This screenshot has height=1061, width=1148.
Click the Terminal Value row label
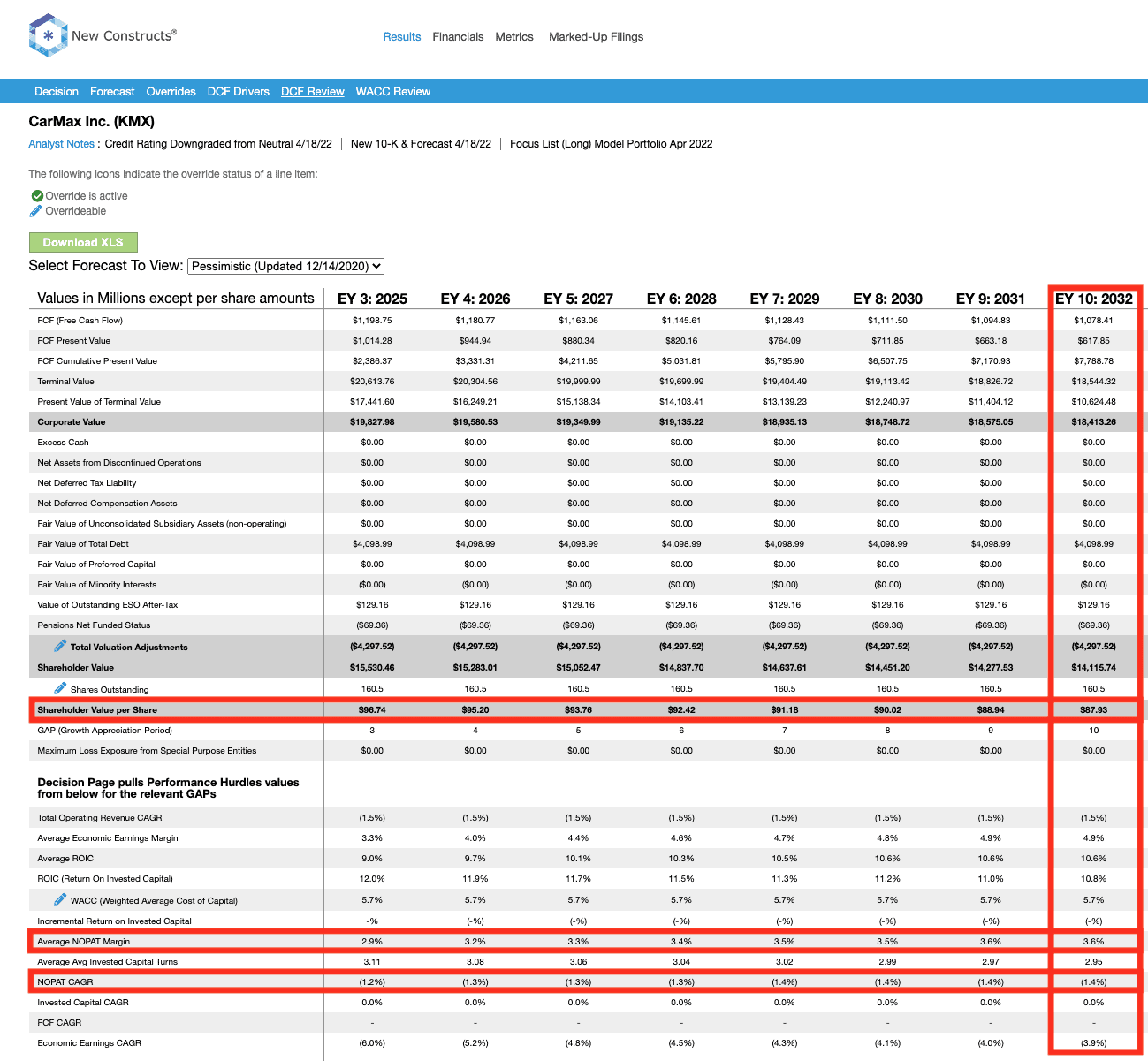(x=65, y=382)
